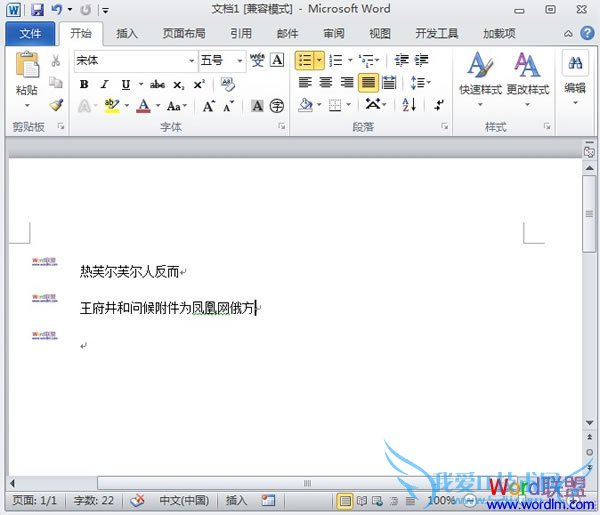Viewport: 600px width, 515px height.
Task: Toggle underline formatting
Action: (126, 84)
